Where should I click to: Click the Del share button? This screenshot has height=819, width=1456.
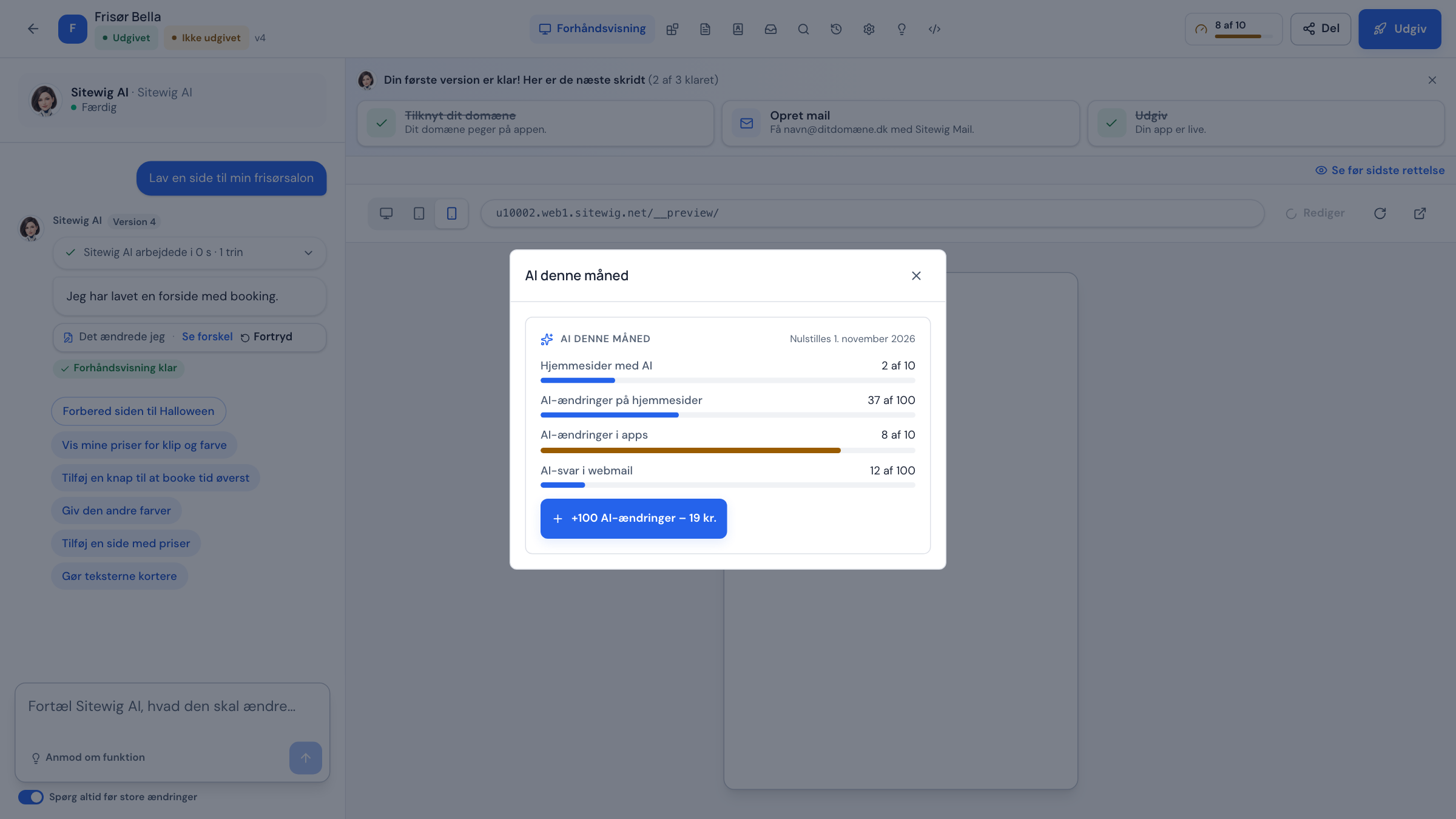1321,29
